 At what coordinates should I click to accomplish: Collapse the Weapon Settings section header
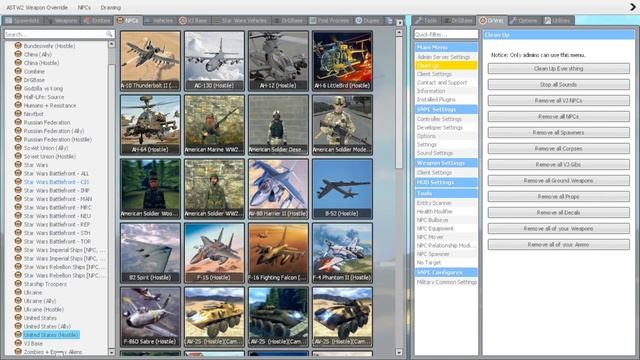tap(446, 163)
